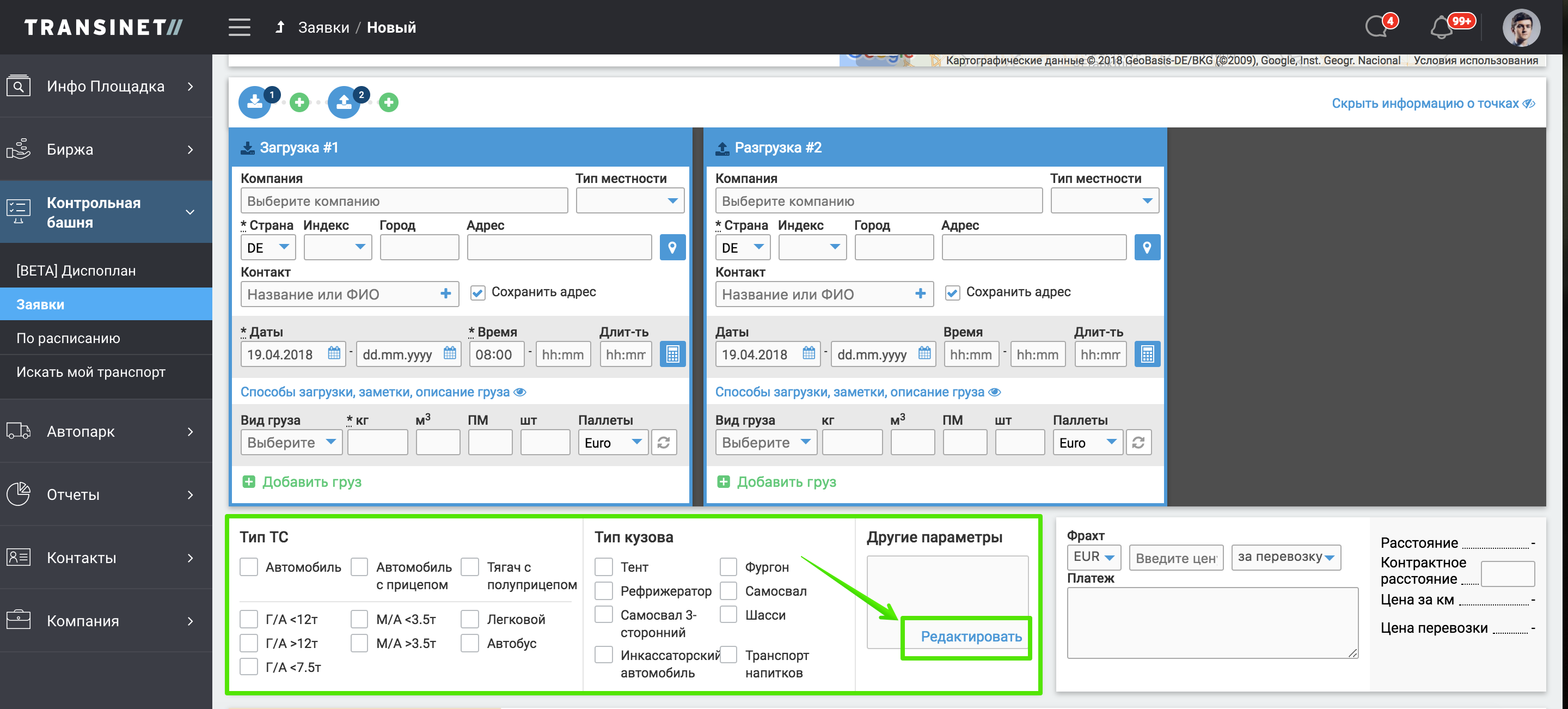The image size is (1568, 709).
Task: Click calculator icon in Разгрузка #2 dates row
Action: coord(1147,354)
